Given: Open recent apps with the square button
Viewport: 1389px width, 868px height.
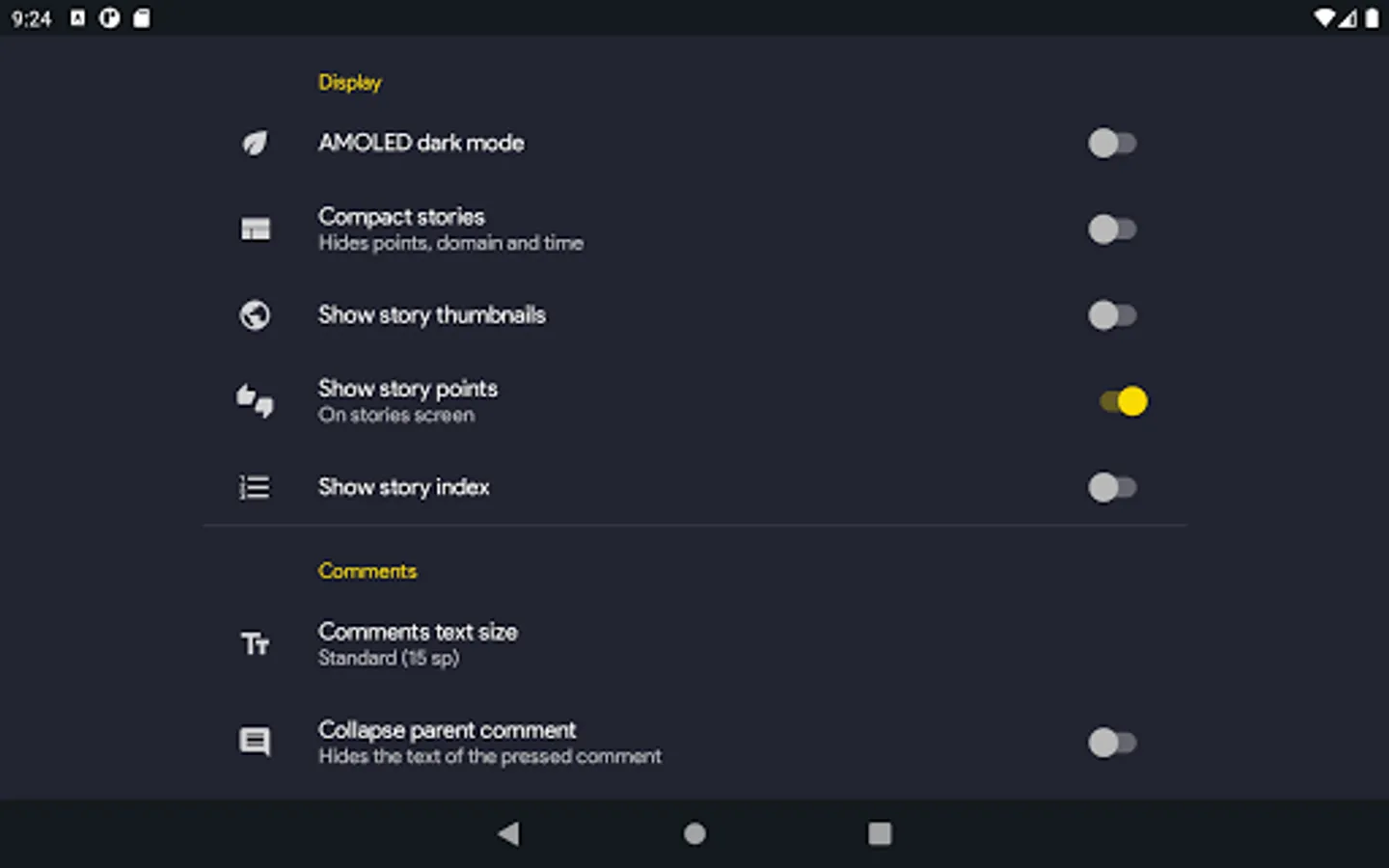Looking at the screenshot, I should [x=880, y=833].
